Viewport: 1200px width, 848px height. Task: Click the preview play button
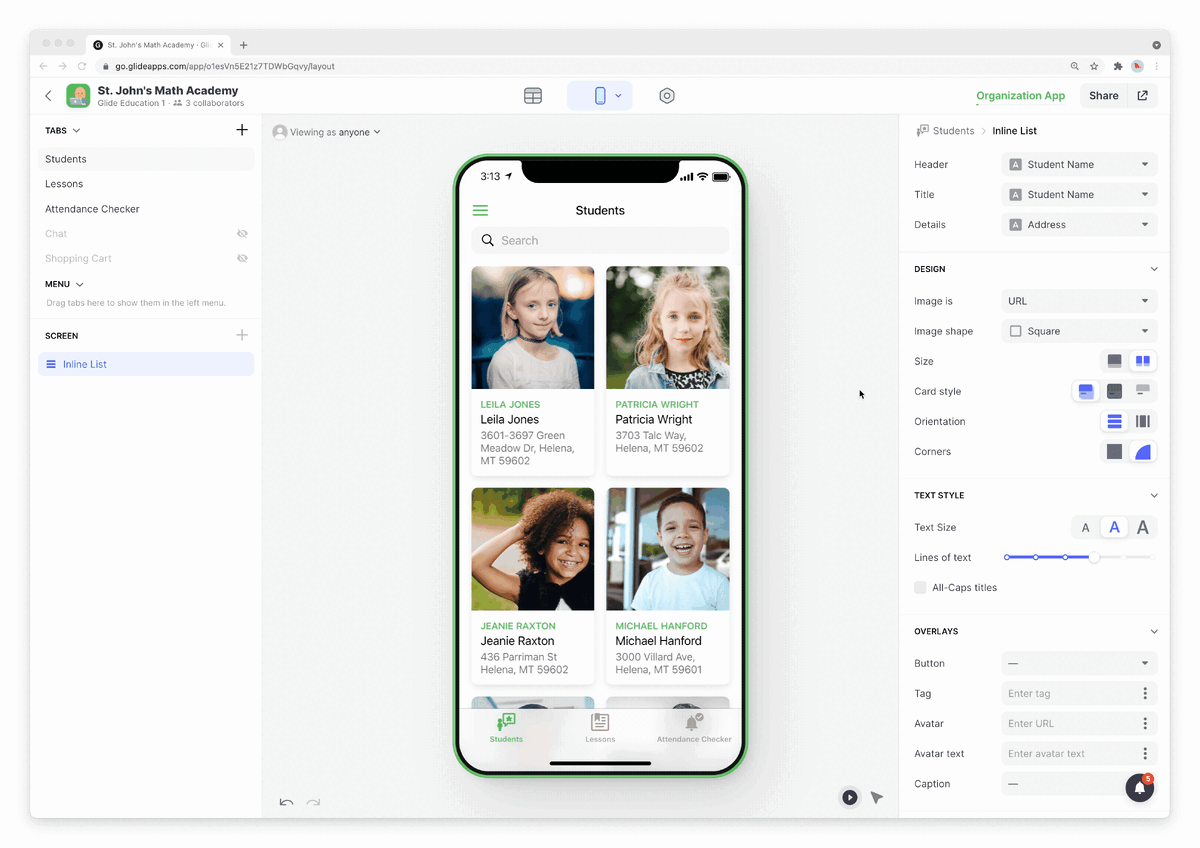coord(849,797)
